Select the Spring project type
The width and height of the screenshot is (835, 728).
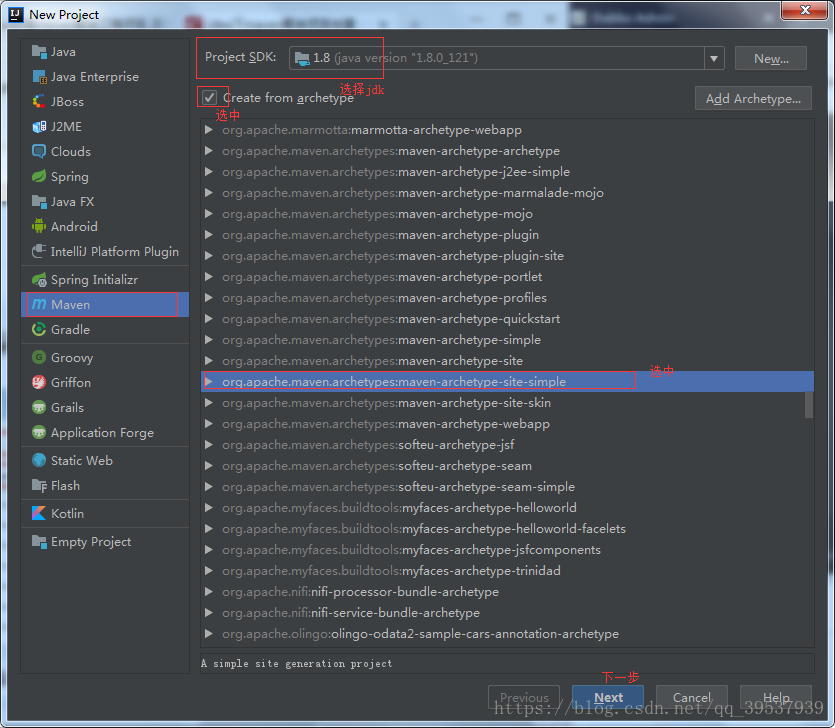click(x=105, y=177)
